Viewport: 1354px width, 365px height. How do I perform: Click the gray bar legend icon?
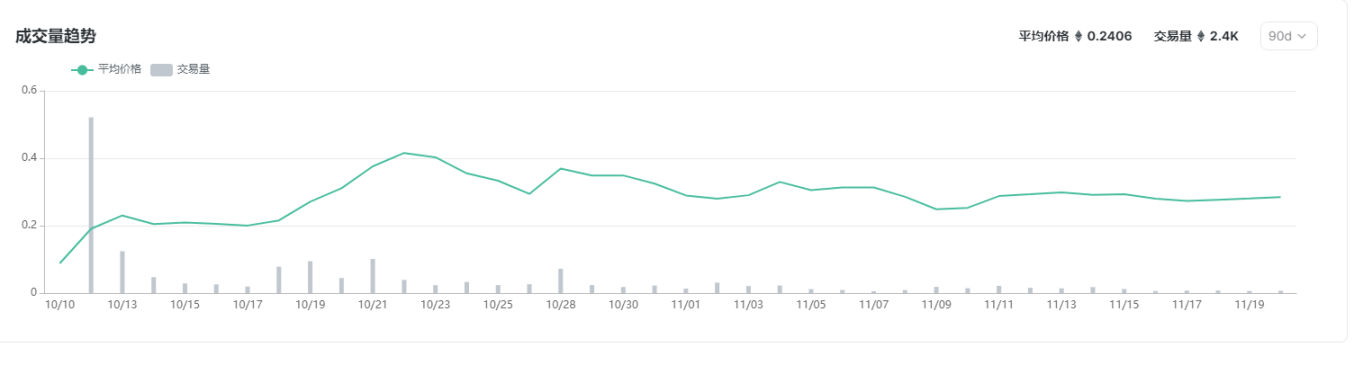pos(161,70)
